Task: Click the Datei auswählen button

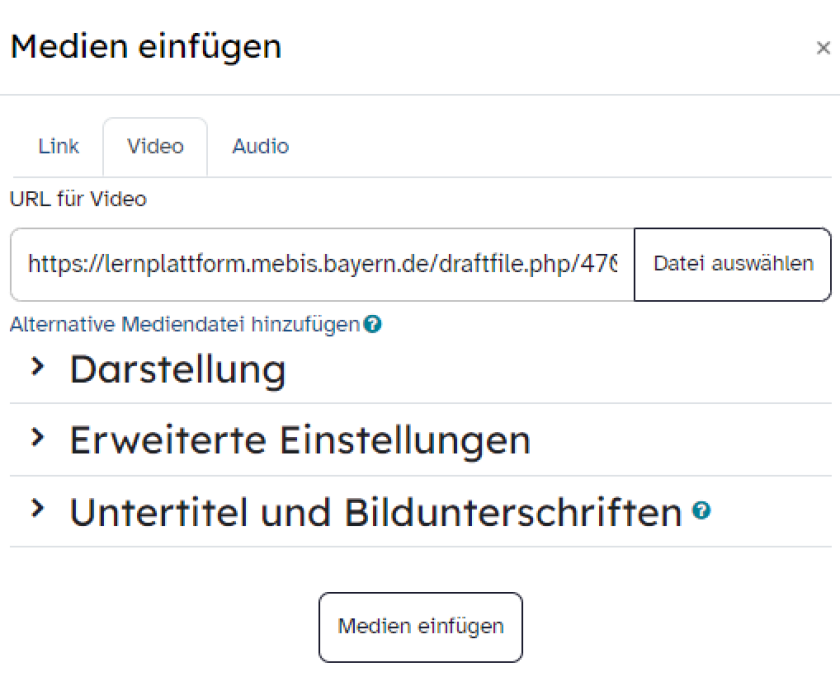Action: point(732,264)
